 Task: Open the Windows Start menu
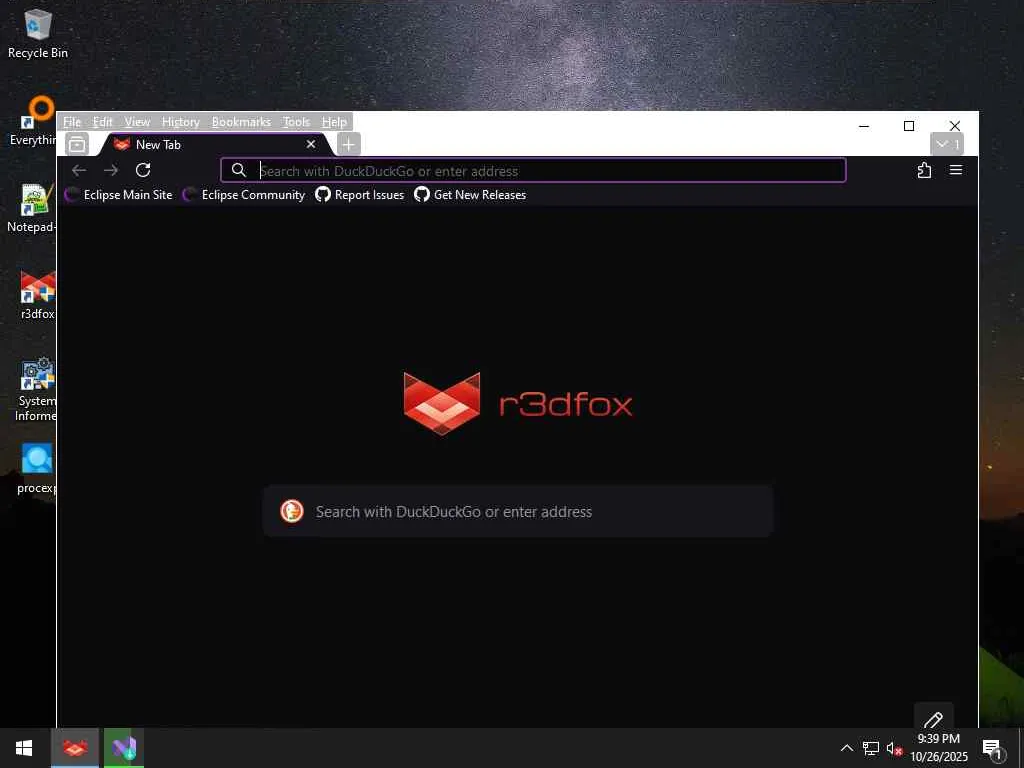[24, 748]
